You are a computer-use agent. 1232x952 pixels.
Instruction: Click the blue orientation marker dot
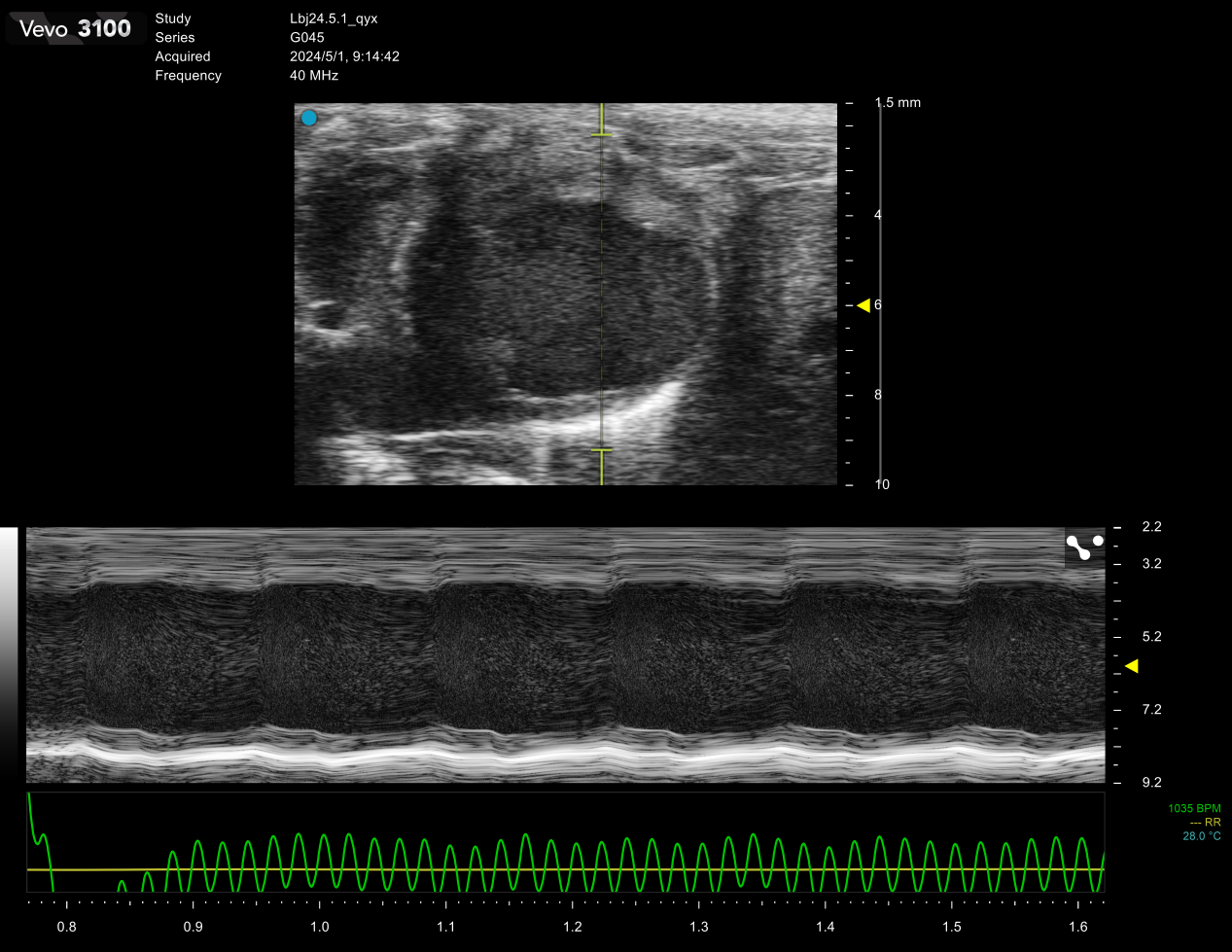309,119
